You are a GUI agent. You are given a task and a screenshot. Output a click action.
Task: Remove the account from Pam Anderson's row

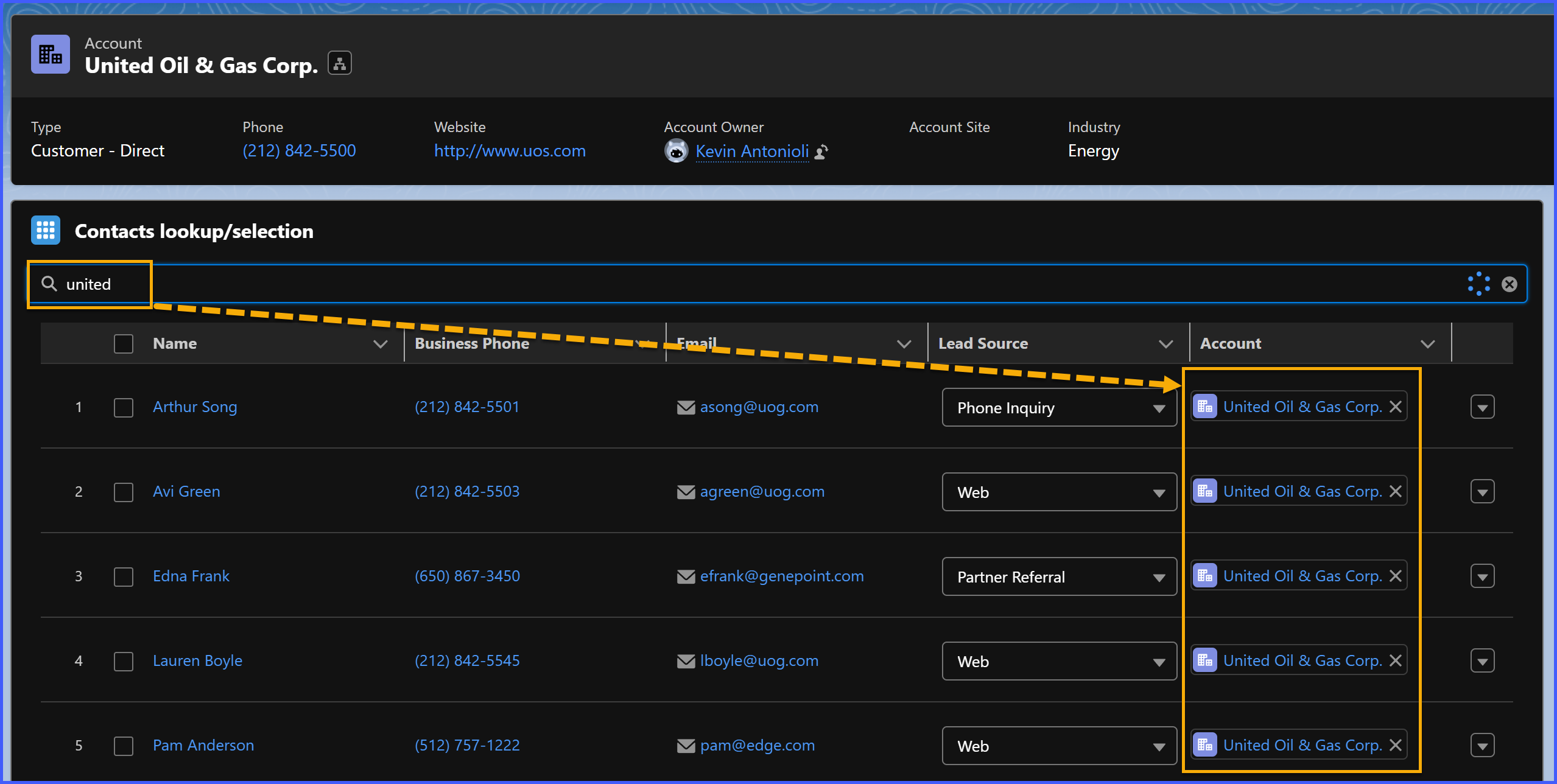(1396, 745)
